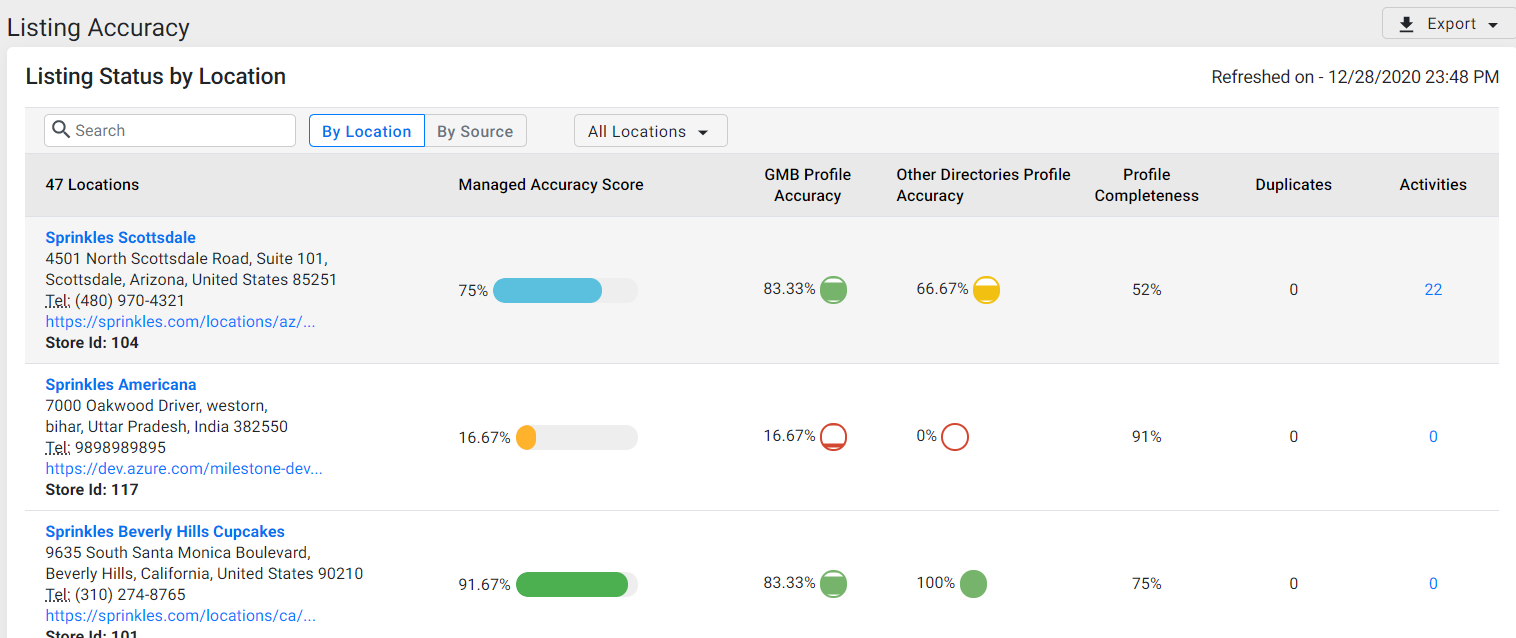This screenshot has height=638, width=1516.
Task: Click the Managed Accuracy Score column header
Action: (x=551, y=185)
